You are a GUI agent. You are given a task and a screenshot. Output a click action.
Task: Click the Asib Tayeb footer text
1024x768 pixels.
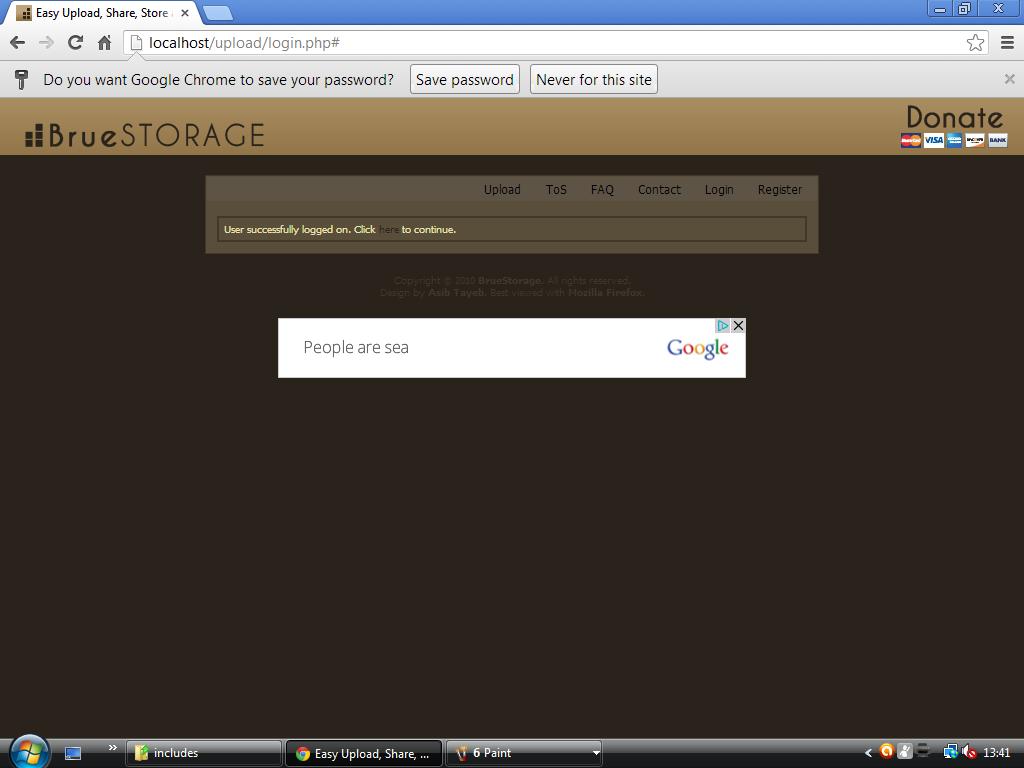coord(456,293)
